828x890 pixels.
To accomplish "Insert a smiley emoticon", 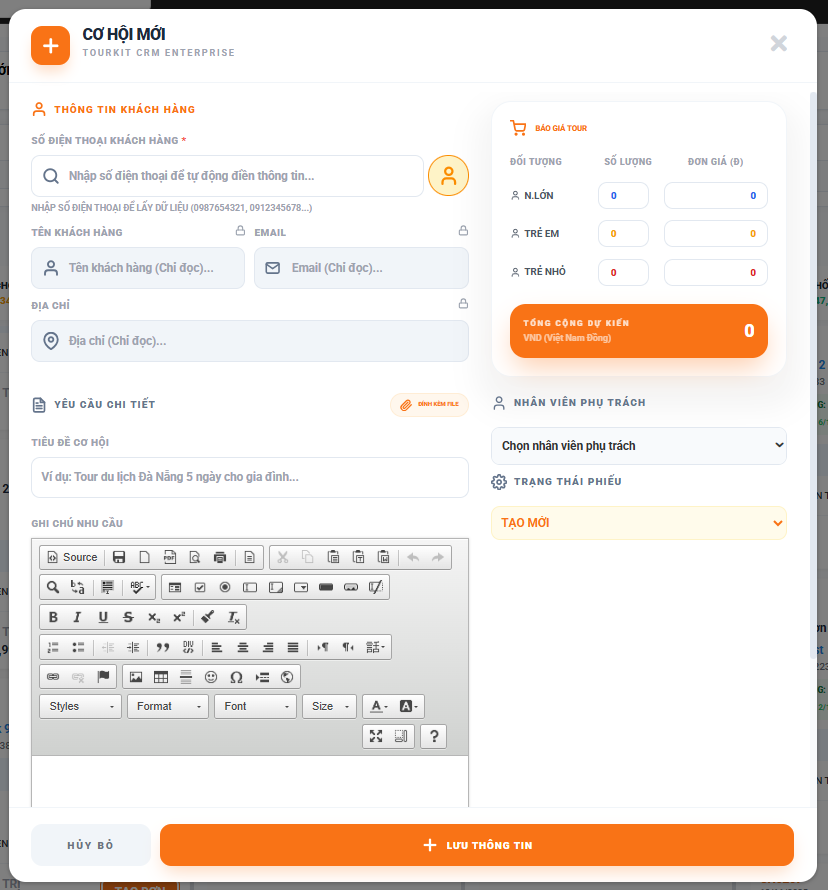I will (211, 677).
